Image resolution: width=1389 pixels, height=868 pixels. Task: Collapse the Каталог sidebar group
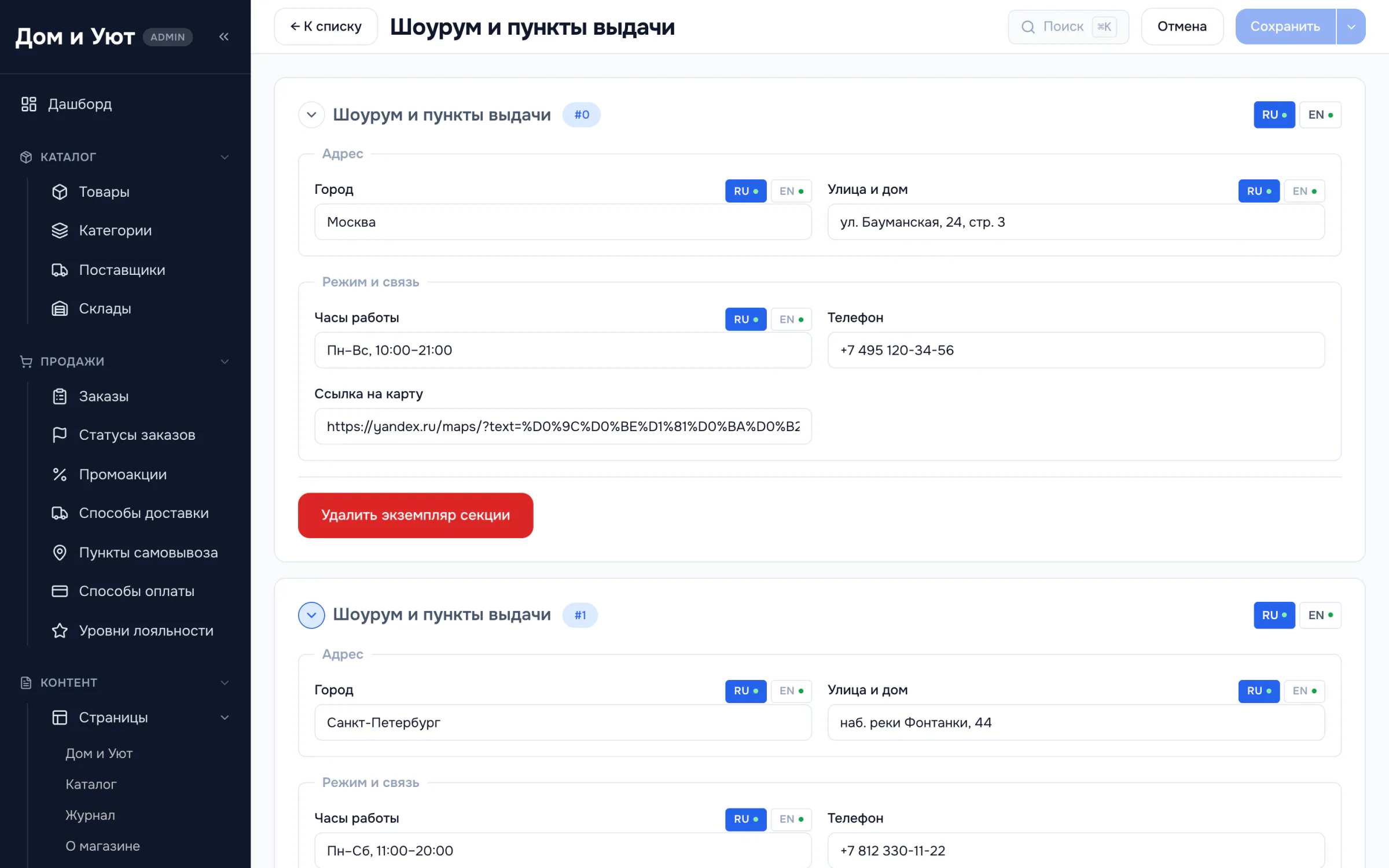click(225, 157)
